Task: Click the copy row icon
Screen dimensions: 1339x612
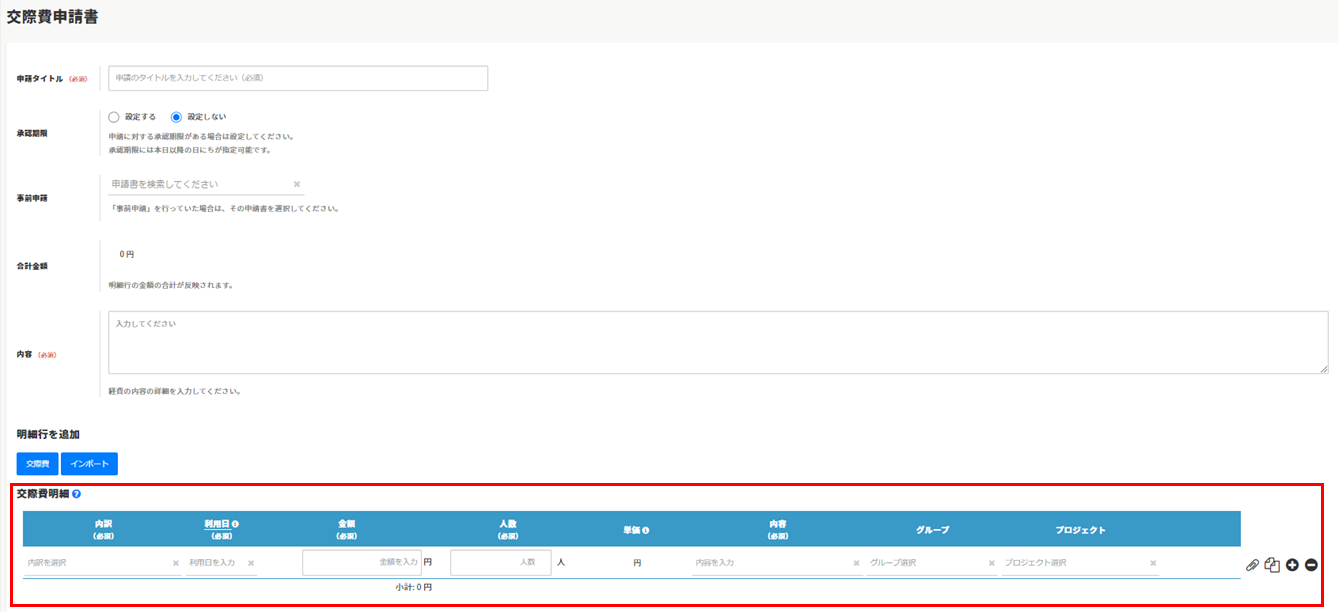Action: (1272, 565)
